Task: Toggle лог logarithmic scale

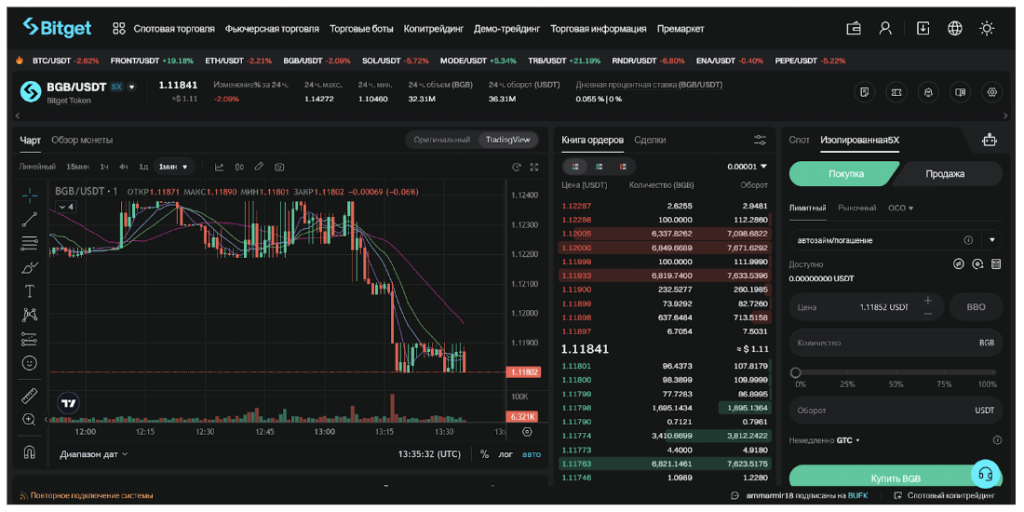Action: [x=506, y=454]
